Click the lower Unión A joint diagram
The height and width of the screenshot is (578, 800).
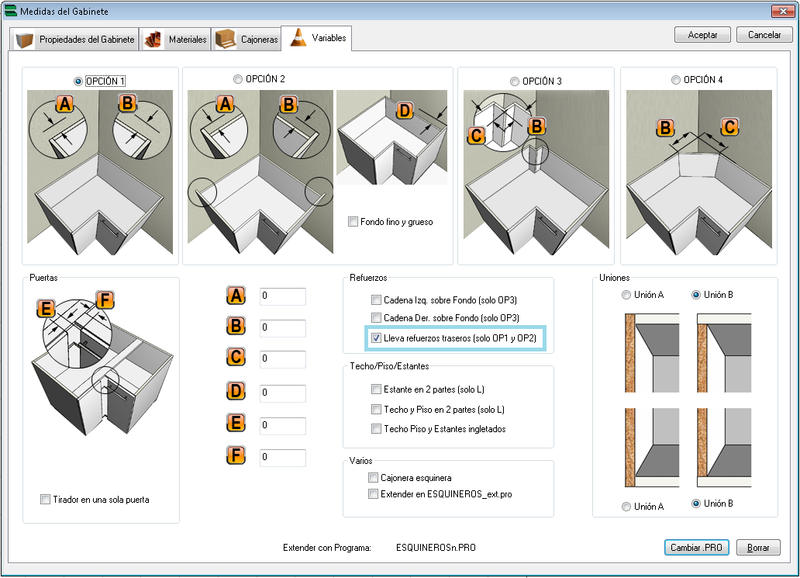click(x=652, y=447)
